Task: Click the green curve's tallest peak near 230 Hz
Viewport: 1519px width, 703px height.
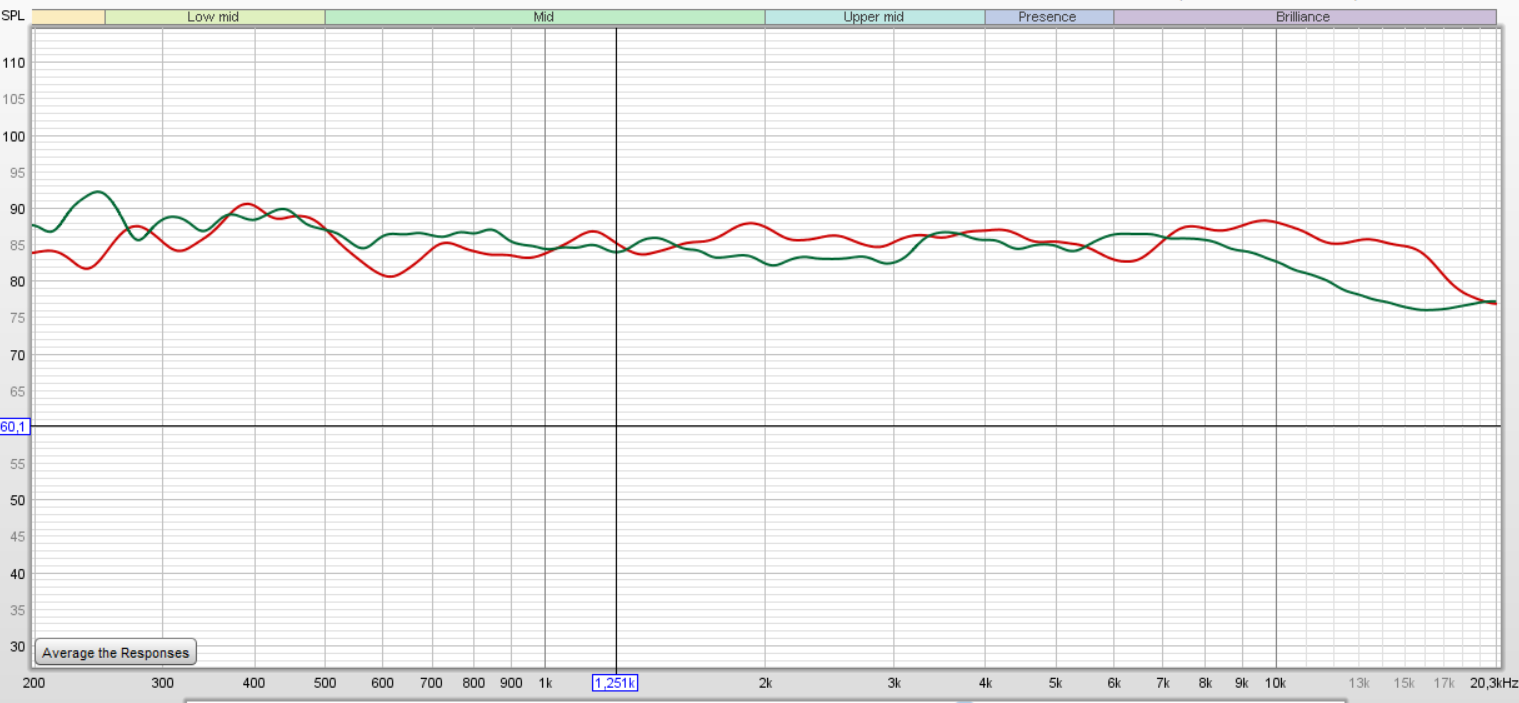Action: [x=96, y=192]
